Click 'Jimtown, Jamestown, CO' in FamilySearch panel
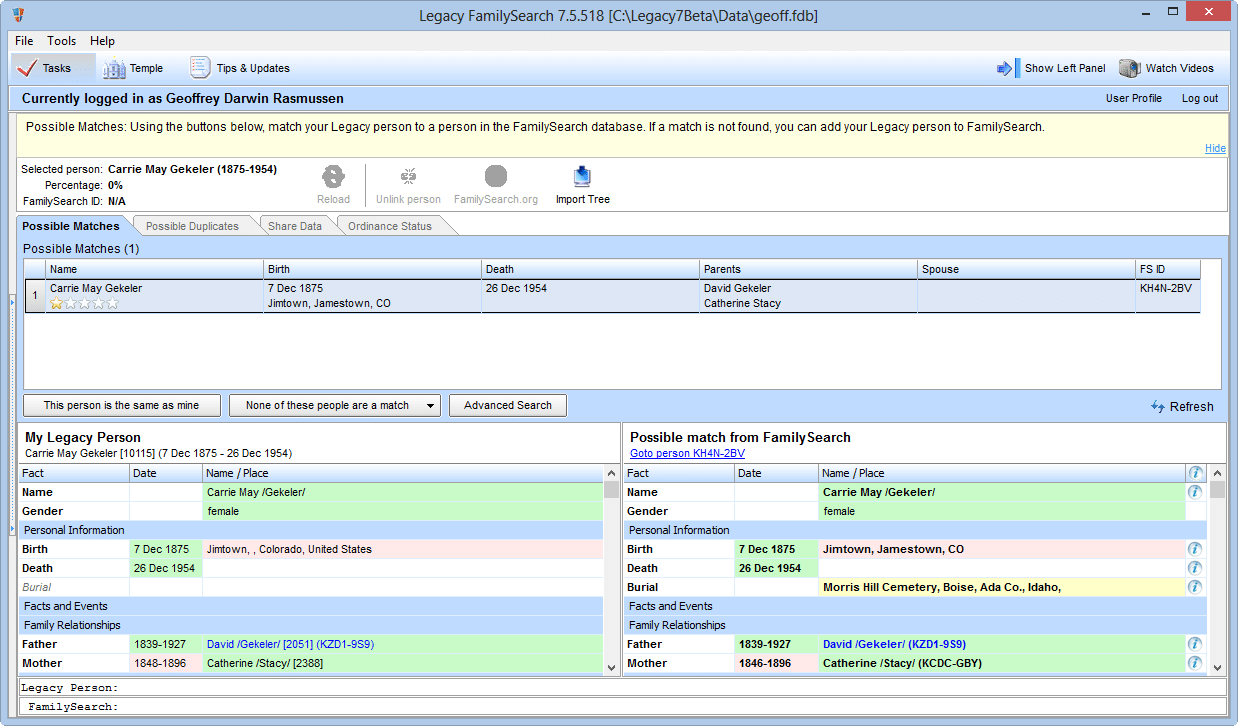Image resolution: width=1238 pixels, height=726 pixels. [893, 549]
